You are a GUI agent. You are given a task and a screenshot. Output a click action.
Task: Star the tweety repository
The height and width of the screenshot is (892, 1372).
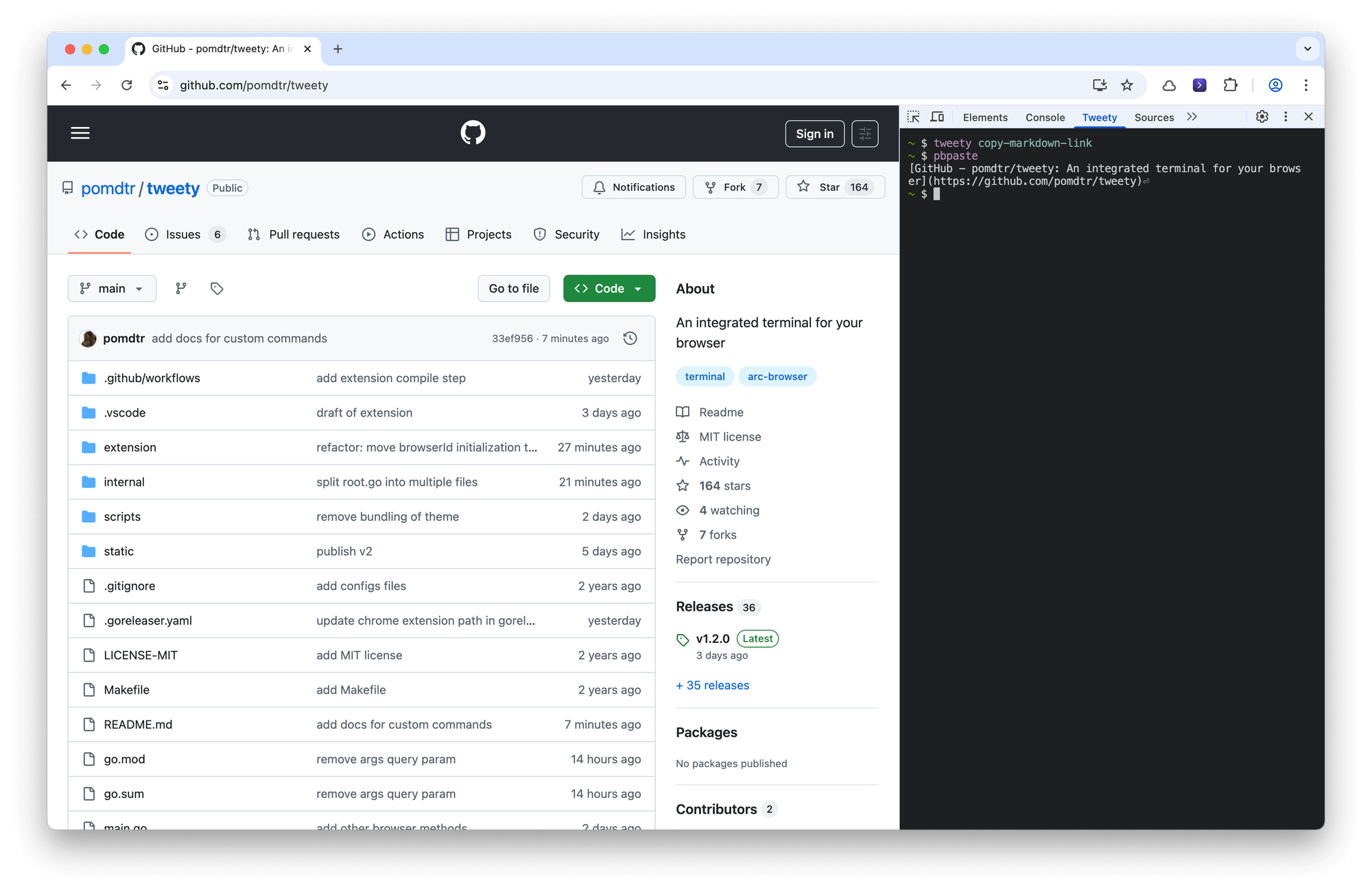tap(836, 187)
